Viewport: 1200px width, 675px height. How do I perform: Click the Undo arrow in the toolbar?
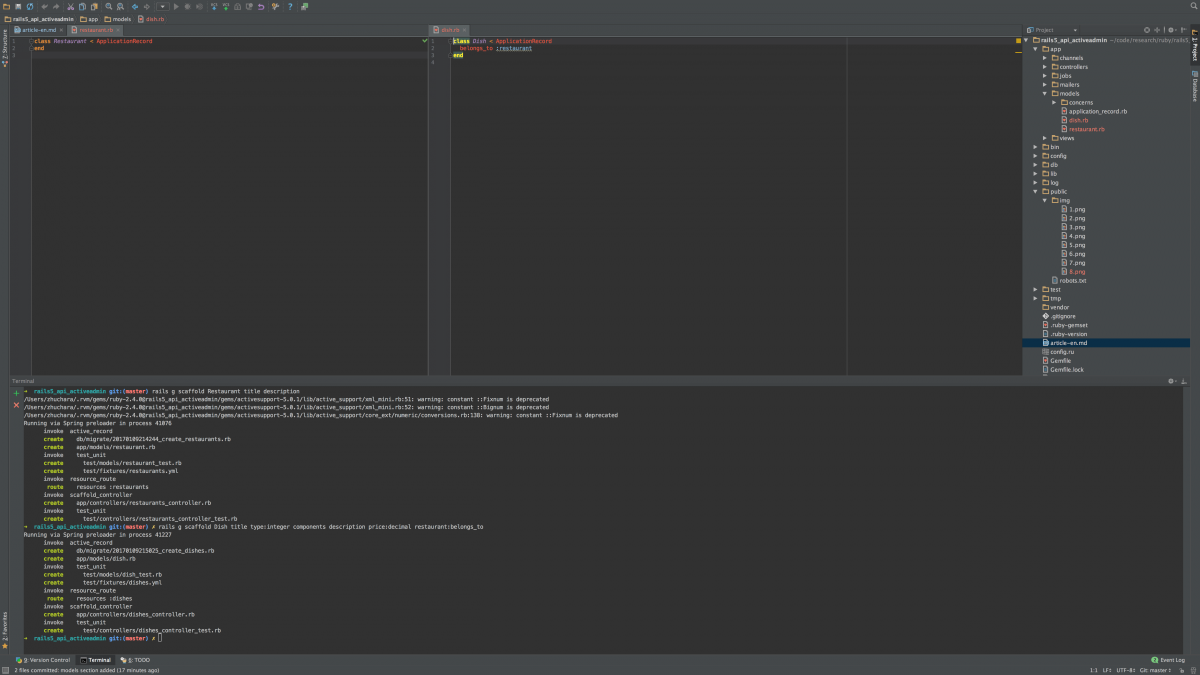(x=45, y=8)
